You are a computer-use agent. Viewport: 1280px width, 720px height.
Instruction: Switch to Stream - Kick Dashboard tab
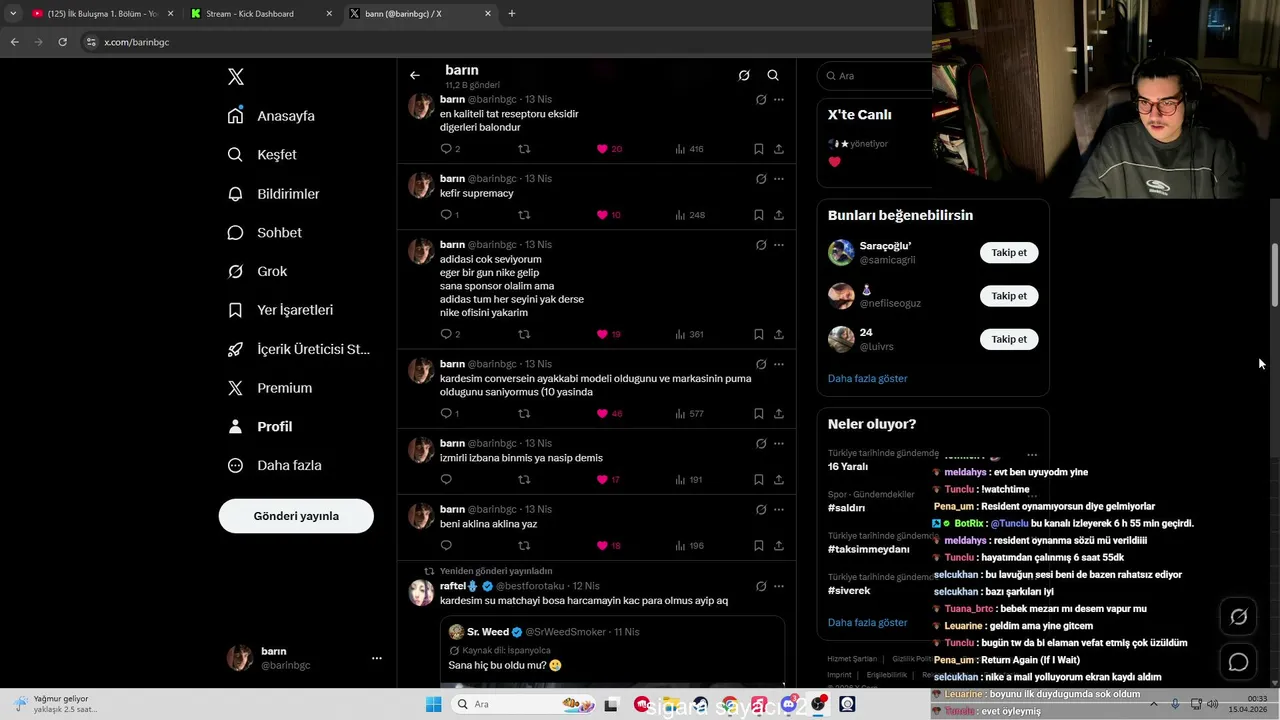point(260,14)
